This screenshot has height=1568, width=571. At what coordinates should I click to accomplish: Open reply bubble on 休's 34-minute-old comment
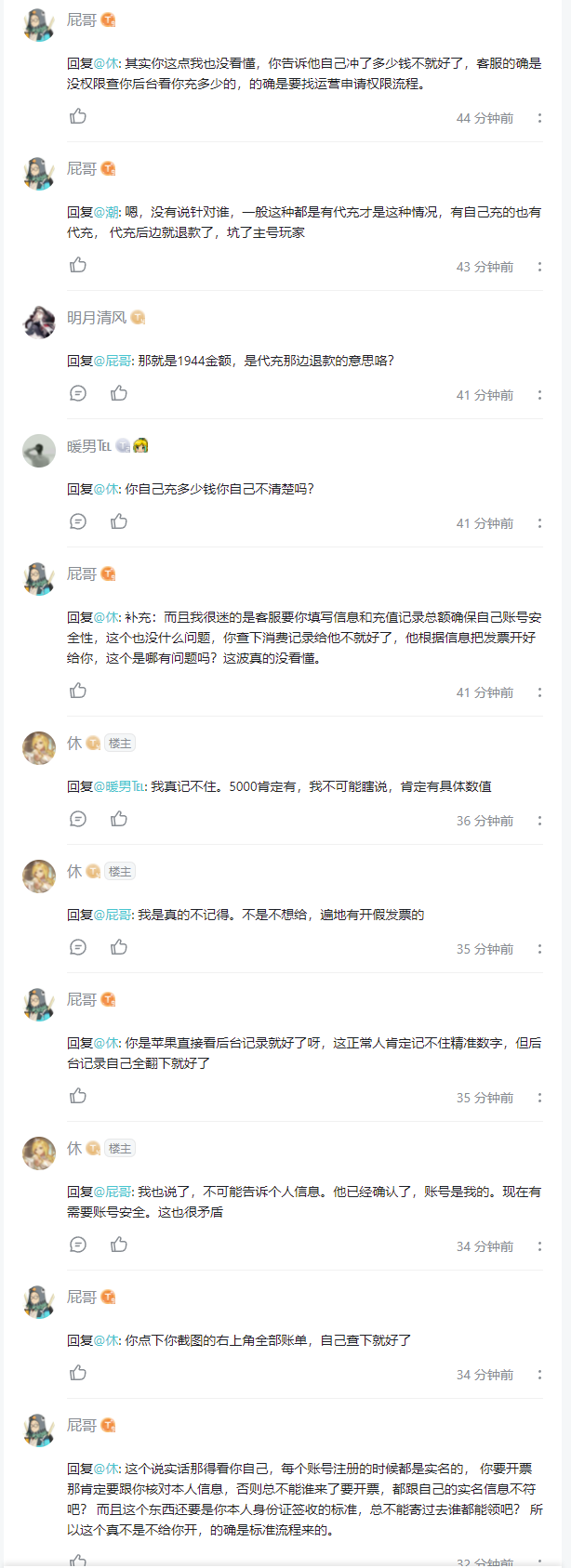[78, 1245]
